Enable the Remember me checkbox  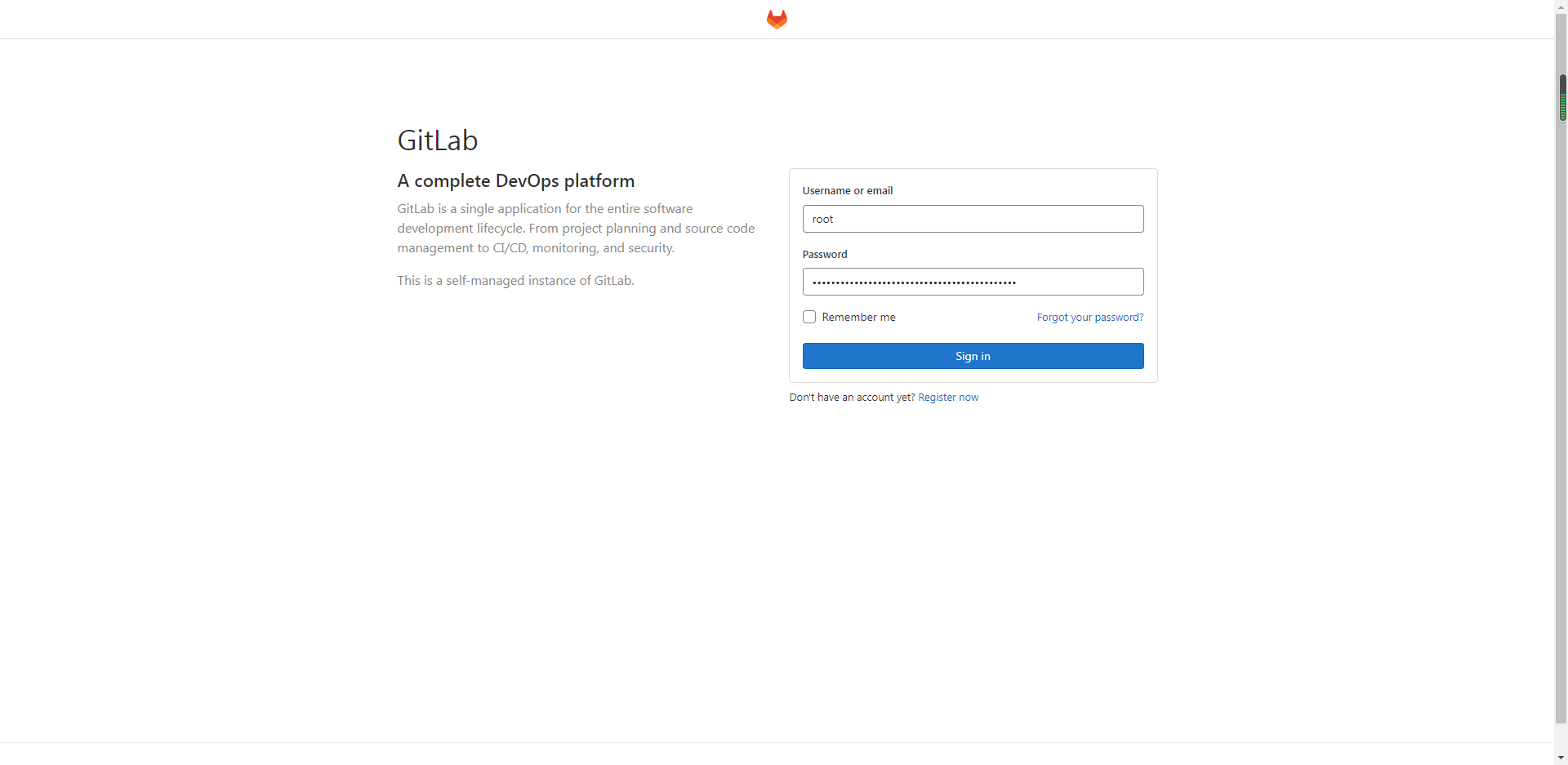coord(809,317)
